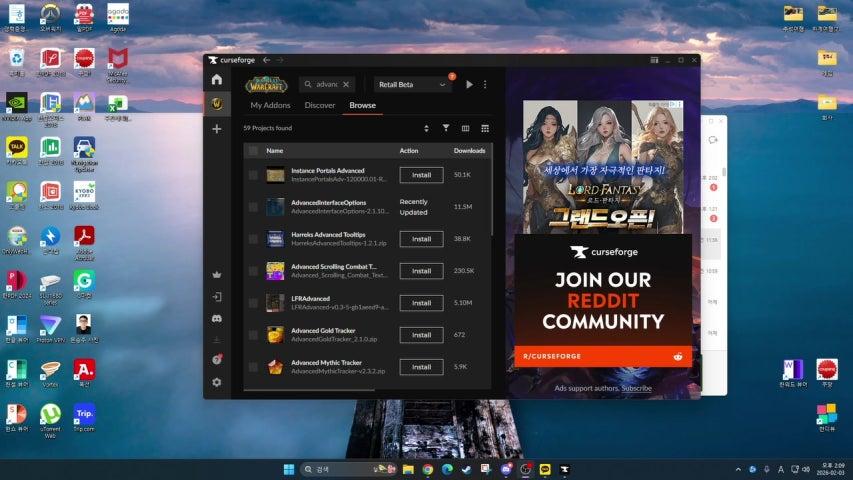
Task: Click the World of Warcraft logo banner
Action: [x=266, y=84]
